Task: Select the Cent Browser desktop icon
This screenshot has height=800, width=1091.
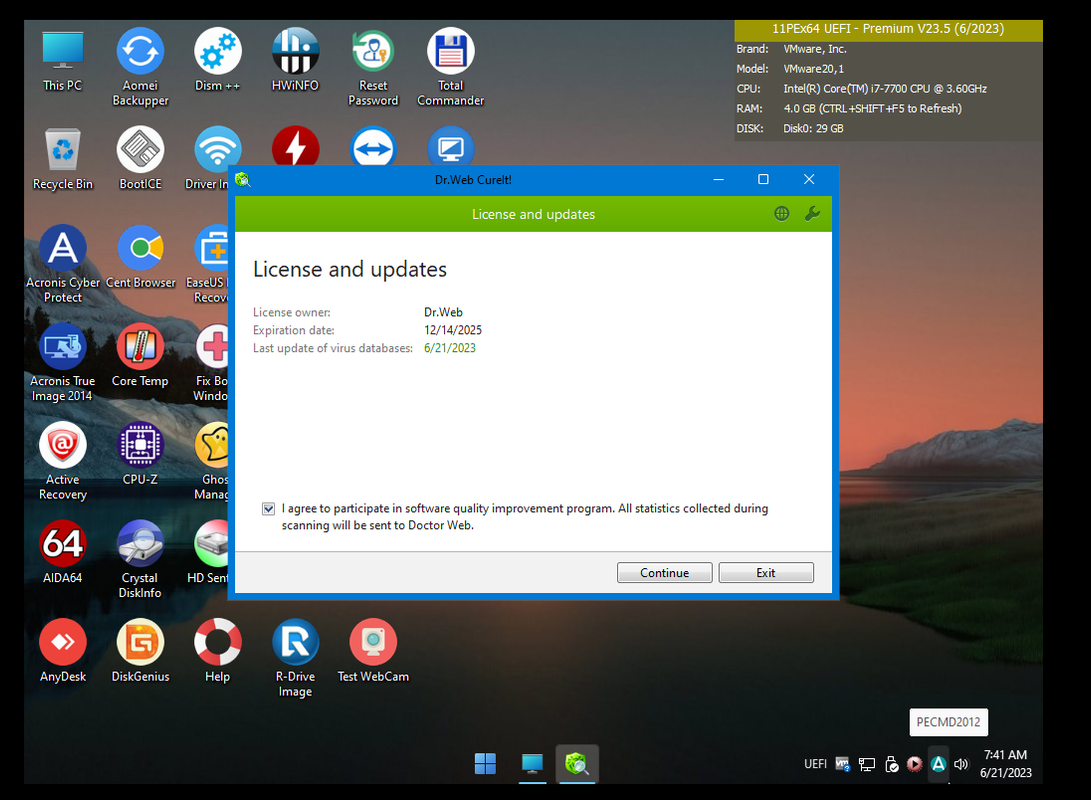Action: pos(141,258)
